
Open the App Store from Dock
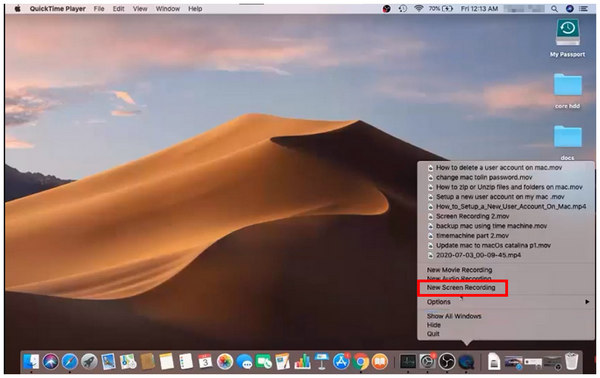[x=341, y=362]
